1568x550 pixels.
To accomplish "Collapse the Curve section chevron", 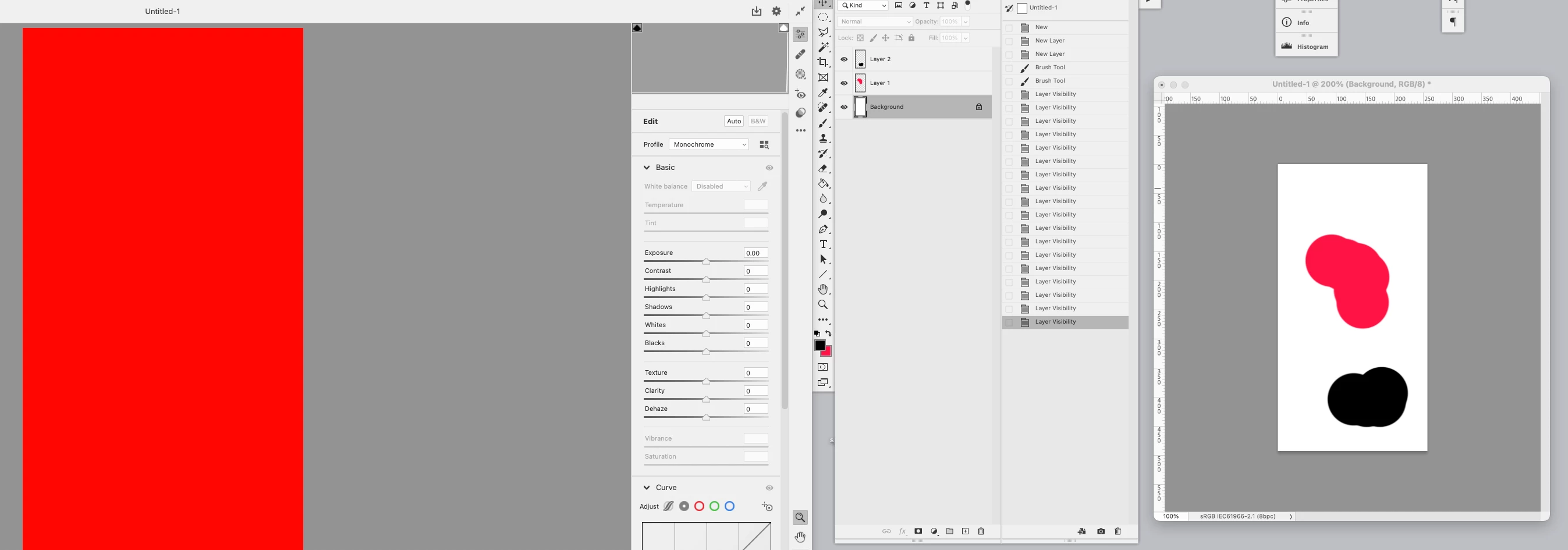I will tap(647, 487).
